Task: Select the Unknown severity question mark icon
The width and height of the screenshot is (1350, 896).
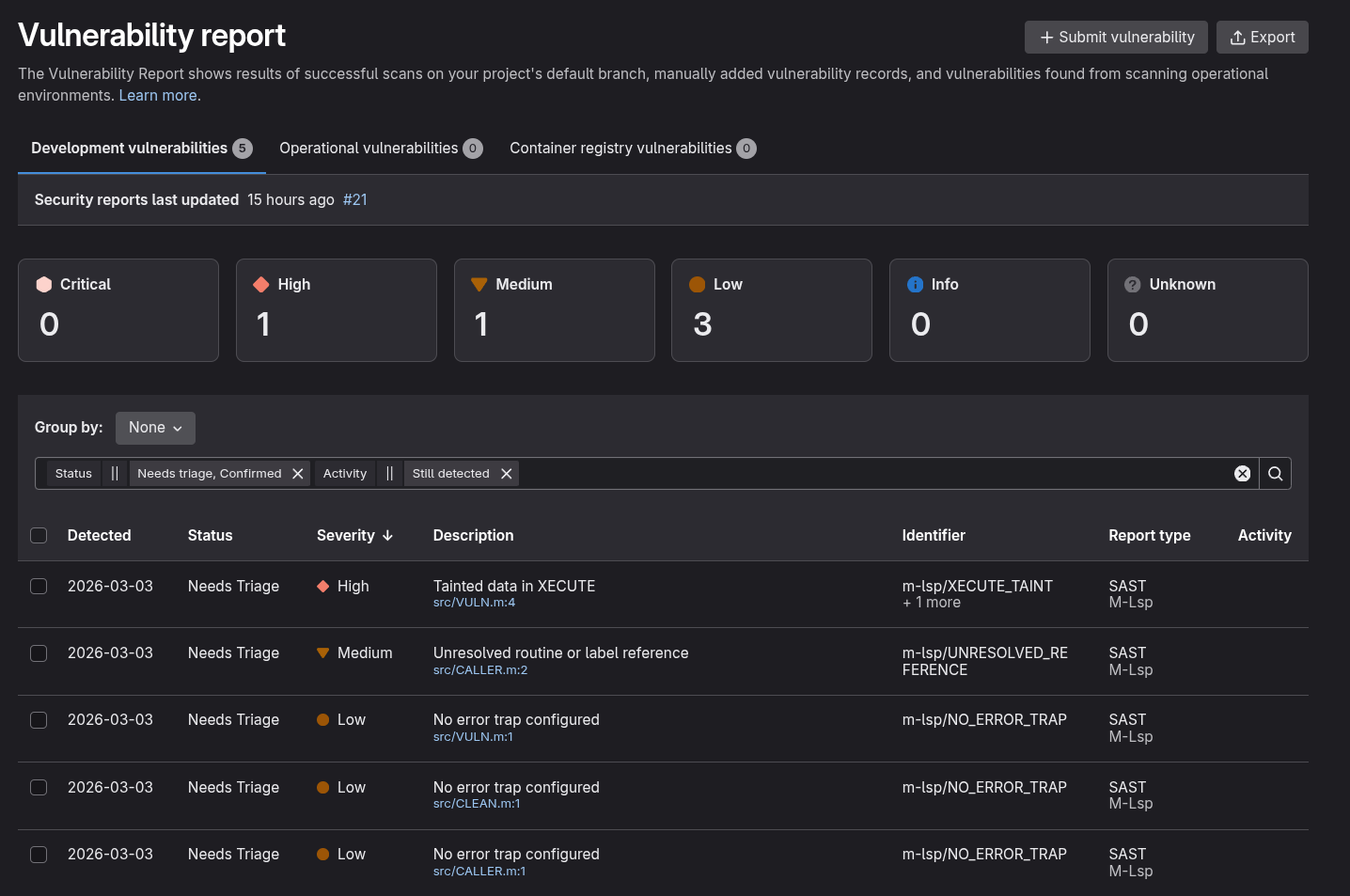Action: 1132,284
